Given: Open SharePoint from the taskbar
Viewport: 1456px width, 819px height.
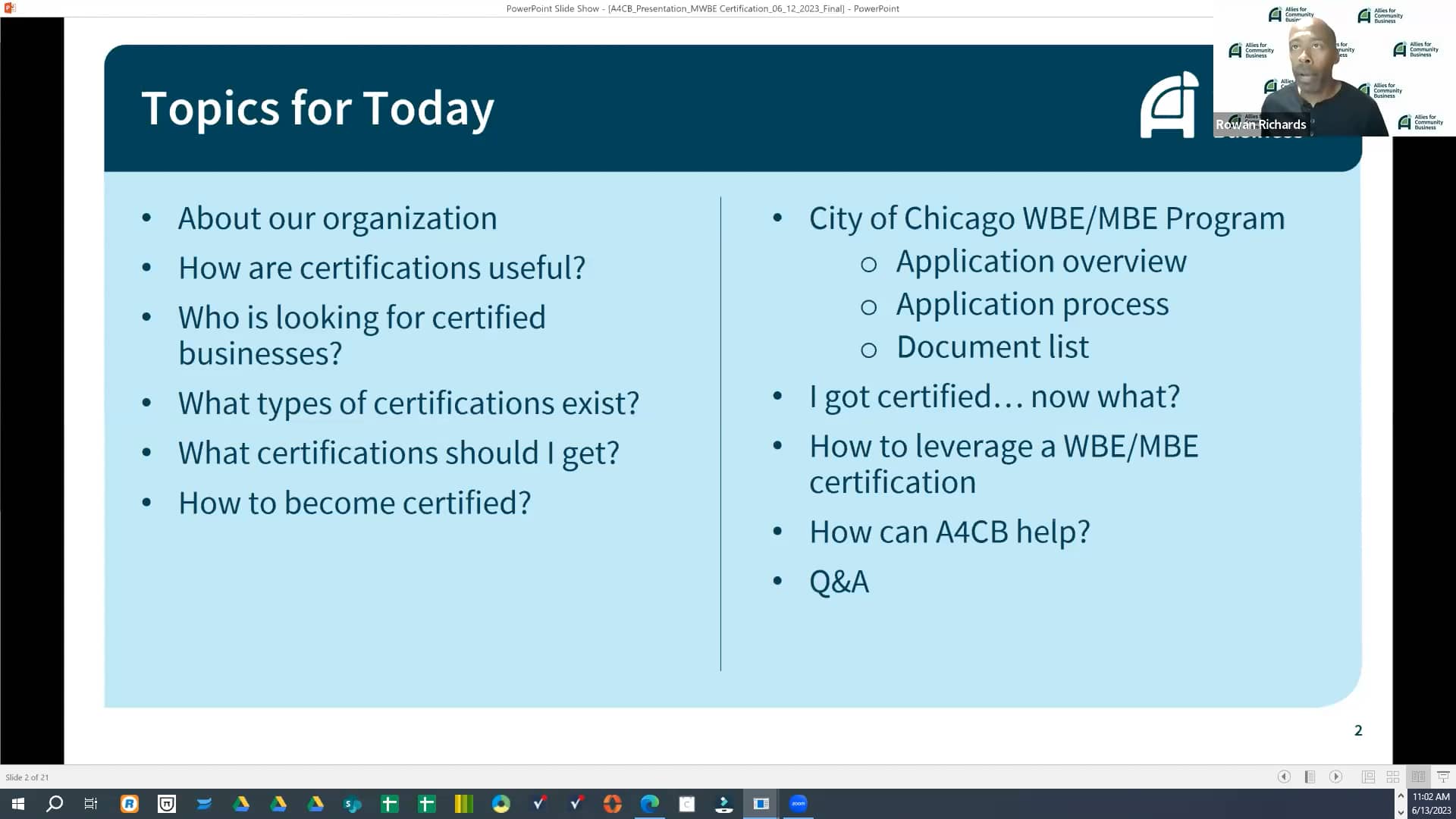Looking at the screenshot, I should 353,803.
